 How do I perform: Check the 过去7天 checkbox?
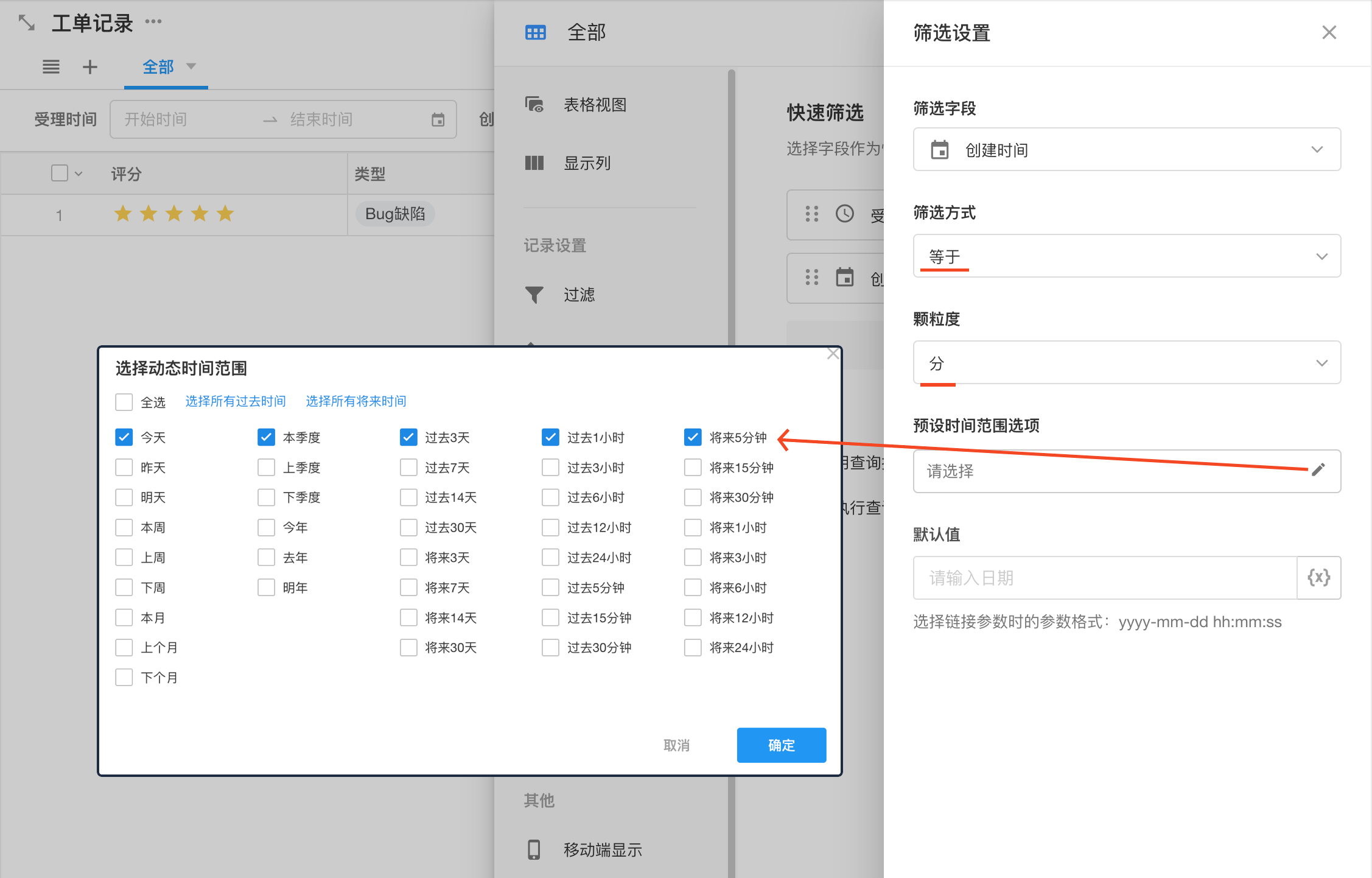click(408, 467)
